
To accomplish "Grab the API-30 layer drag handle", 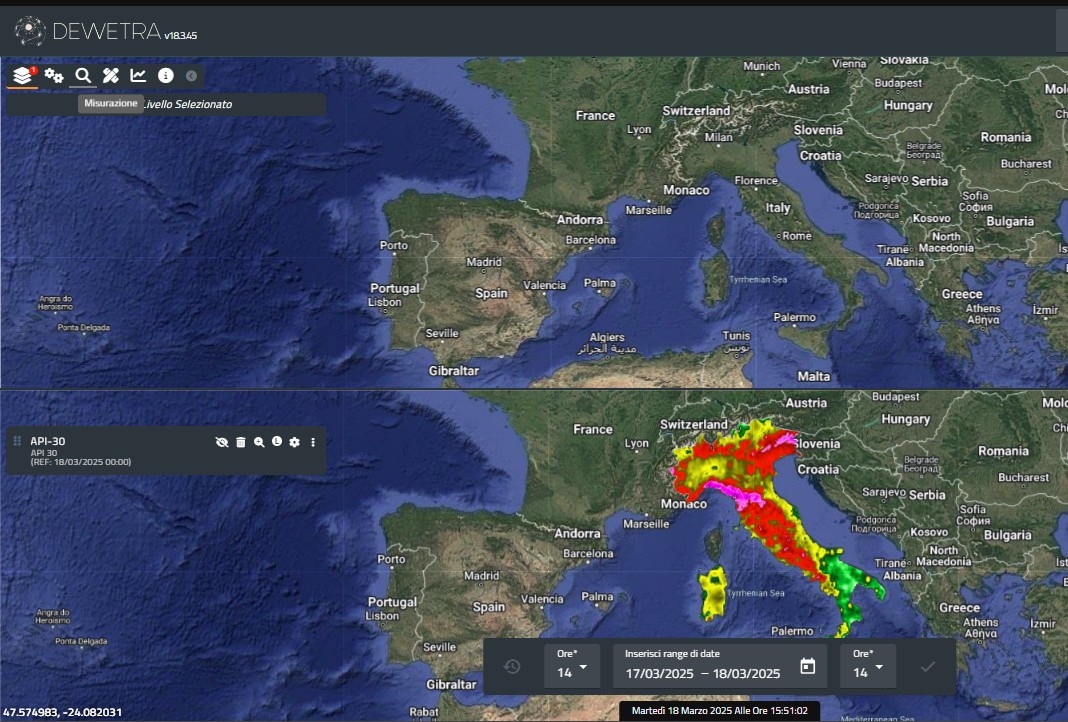I will [17, 441].
